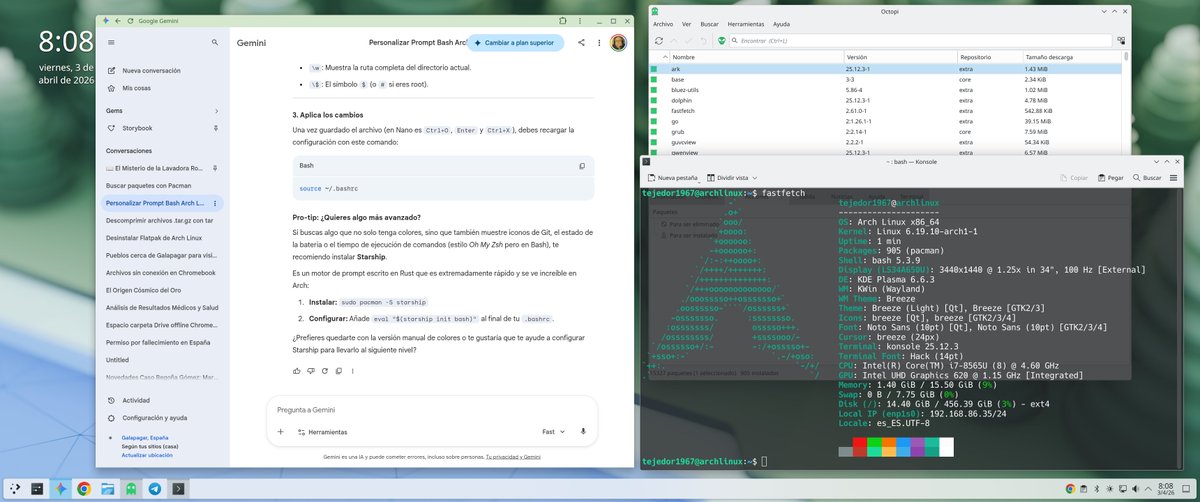Click the plus attach button in prompt
Image resolution: width=1200 pixels, height=502 pixels.
pyautogui.click(x=281, y=432)
